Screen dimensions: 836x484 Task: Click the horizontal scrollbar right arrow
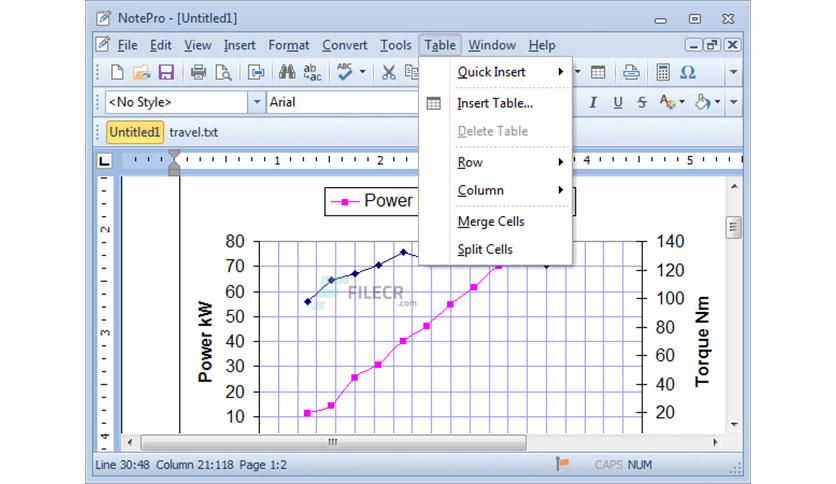tap(715, 442)
